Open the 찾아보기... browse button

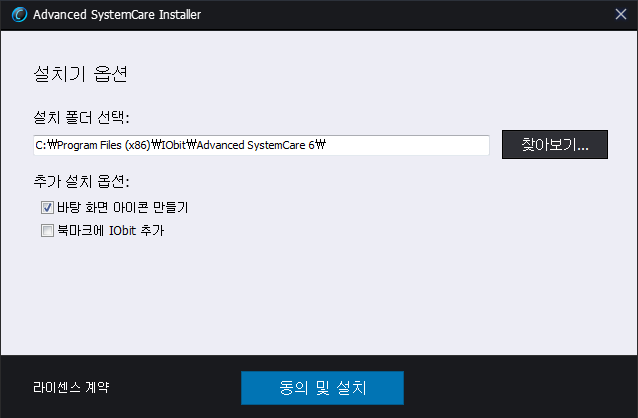click(555, 144)
